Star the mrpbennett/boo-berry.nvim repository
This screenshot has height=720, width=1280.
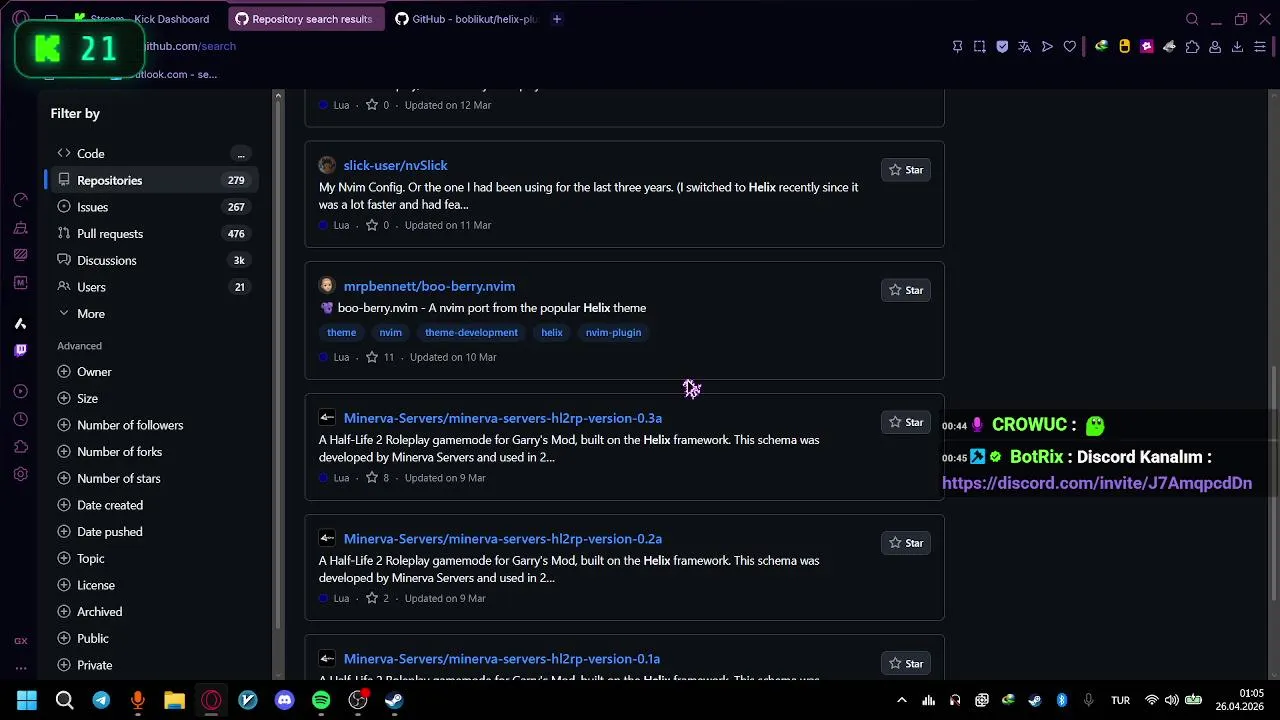pos(906,290)
